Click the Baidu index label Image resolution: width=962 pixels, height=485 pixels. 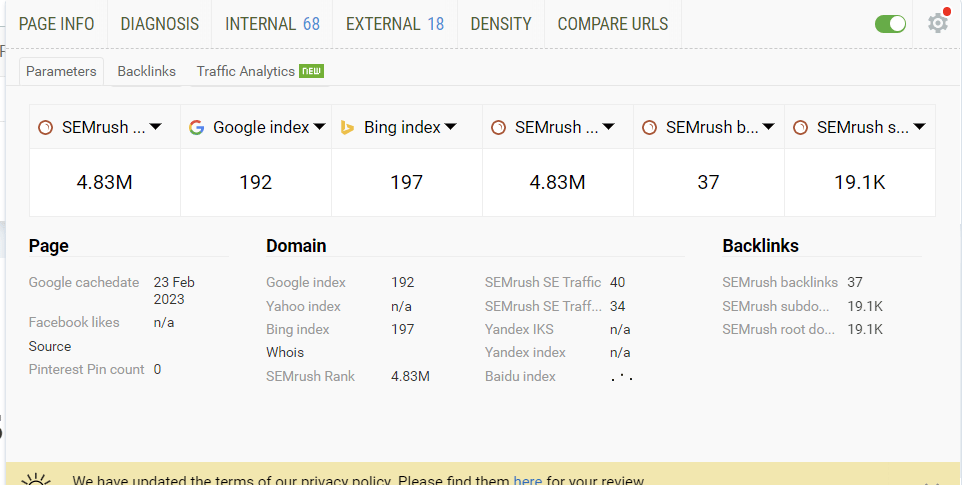coord(520,376)
